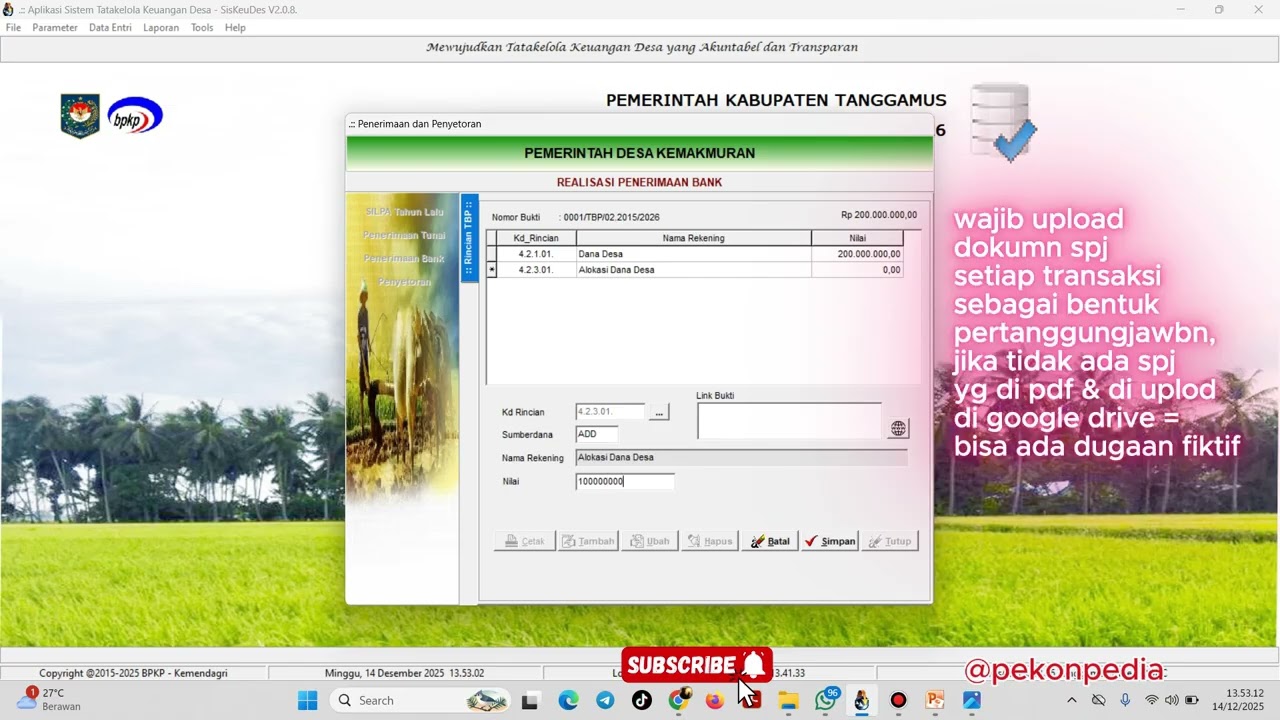Open the Parameter menu

coord(55,28)
